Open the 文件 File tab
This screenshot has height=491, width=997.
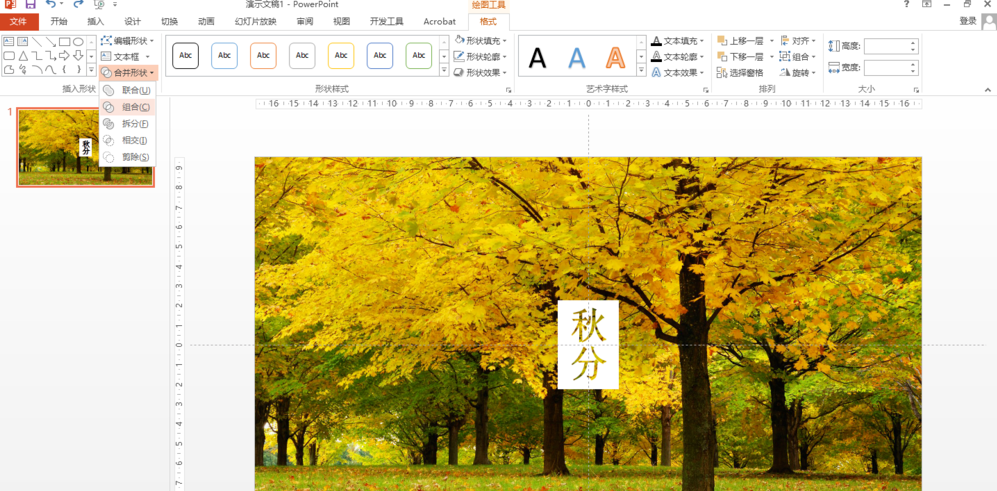coord(19,22)
